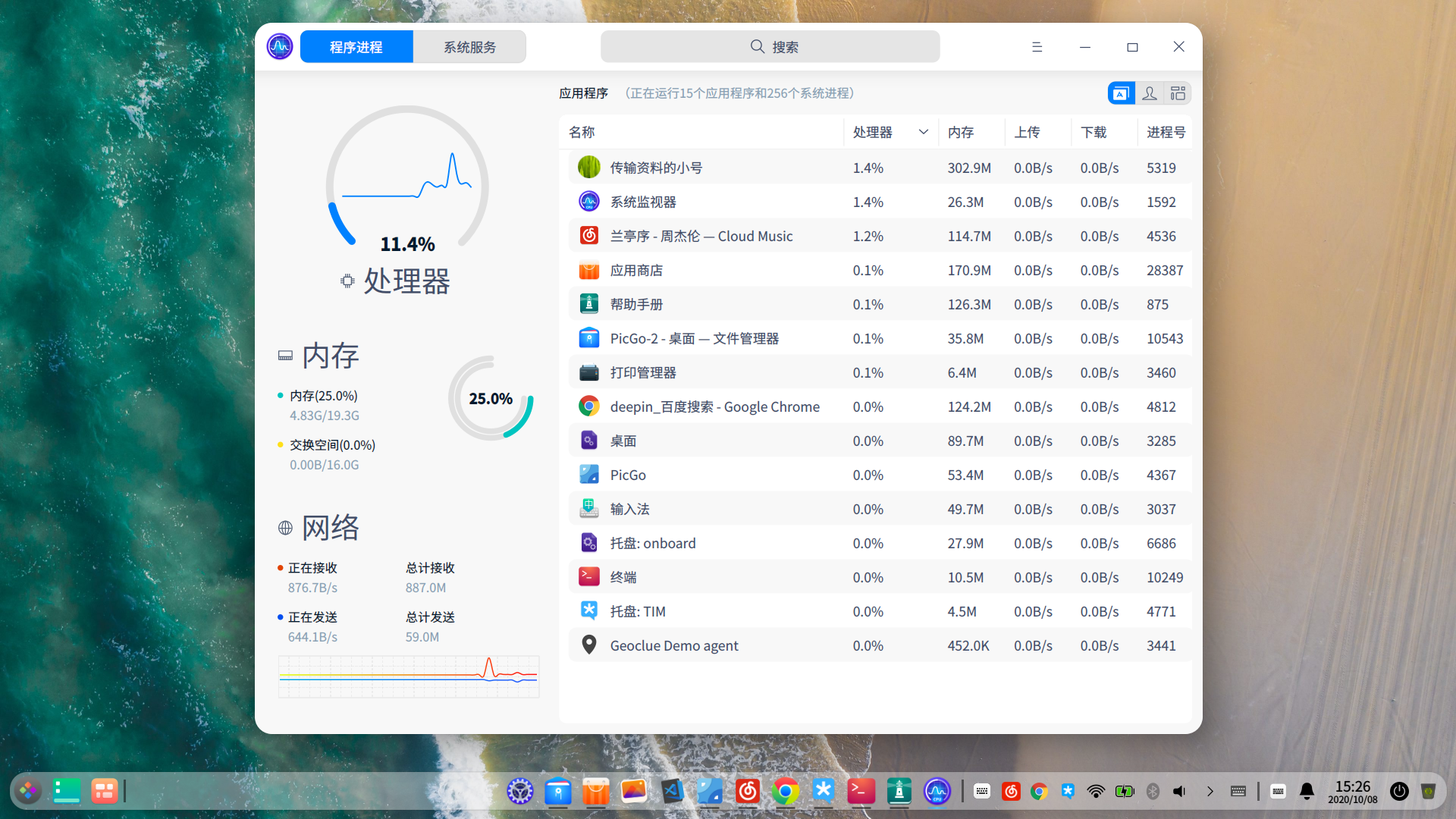Sort processes by the 内存 column
This screenshot has height=819, width=1456.
[961, 132]
